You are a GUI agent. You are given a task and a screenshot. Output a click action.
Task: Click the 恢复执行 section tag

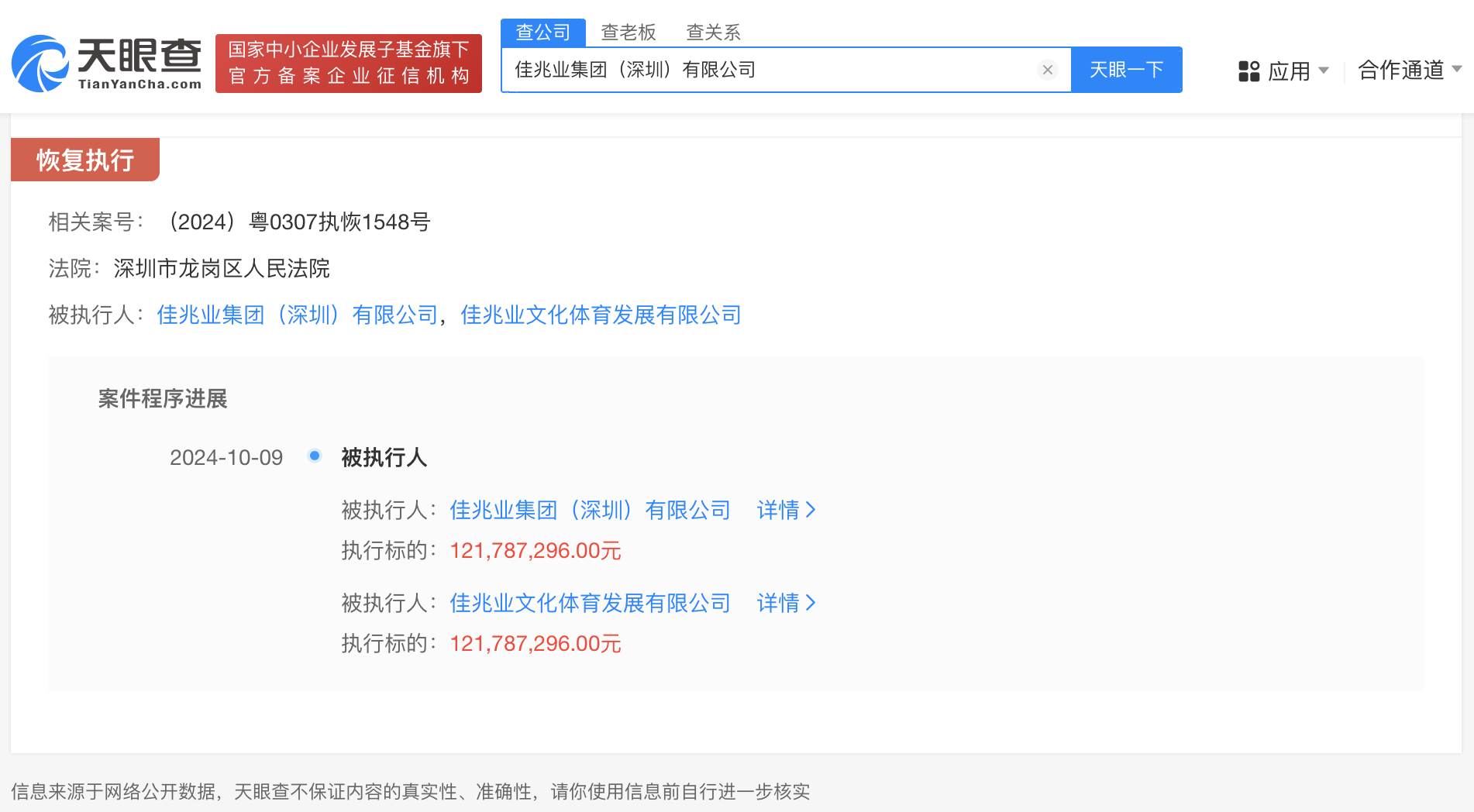click(x=85, y=160)
